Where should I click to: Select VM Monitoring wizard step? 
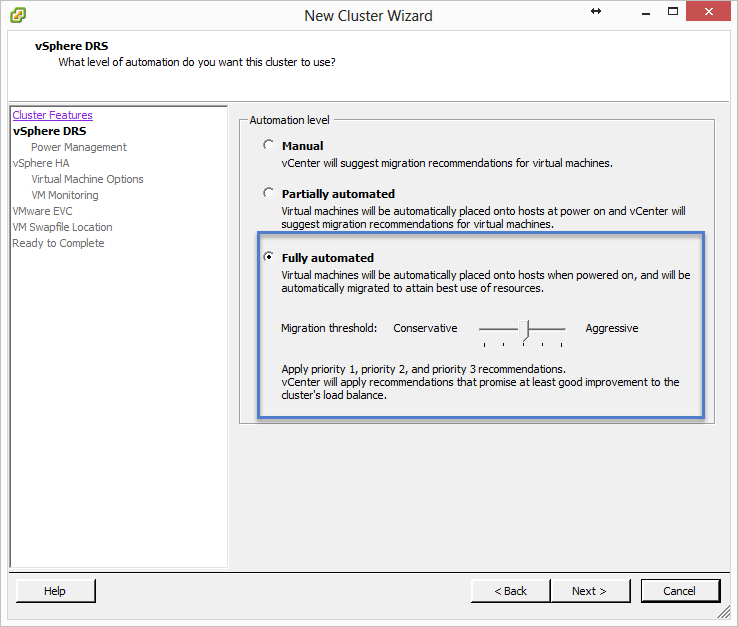coord(64,195)
